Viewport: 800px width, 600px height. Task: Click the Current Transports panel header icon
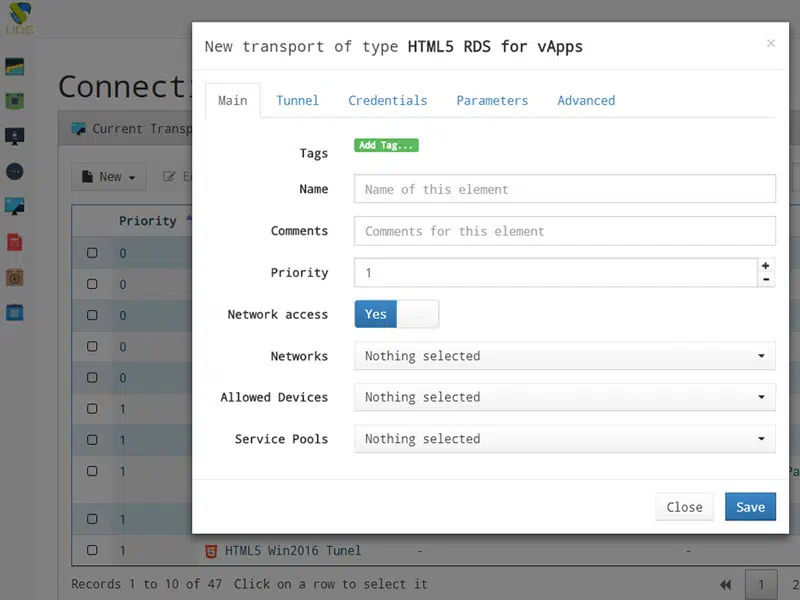79,129
